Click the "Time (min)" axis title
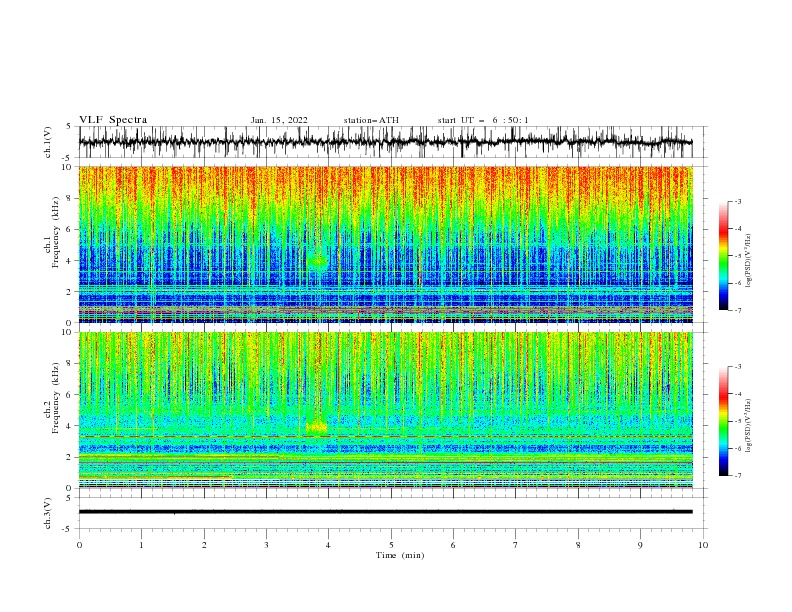 (x=400, y=555)
